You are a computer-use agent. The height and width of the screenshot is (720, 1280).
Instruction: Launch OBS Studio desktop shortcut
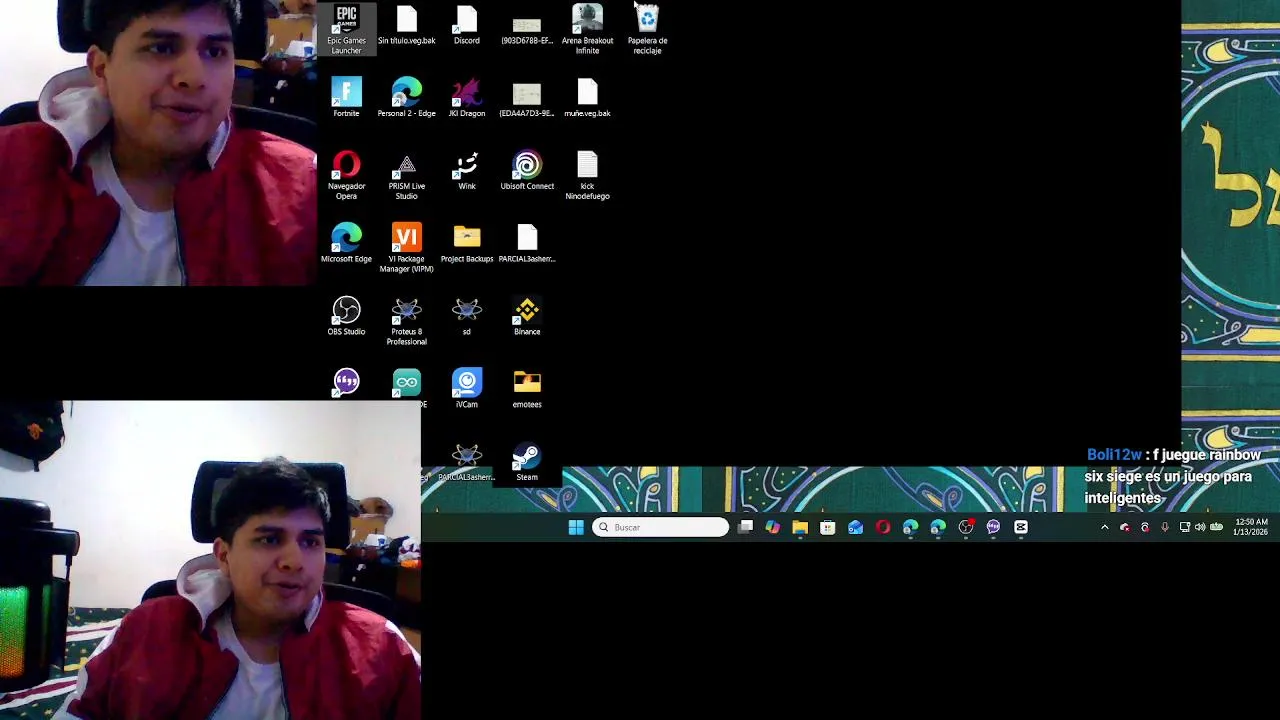pos(346,316)
